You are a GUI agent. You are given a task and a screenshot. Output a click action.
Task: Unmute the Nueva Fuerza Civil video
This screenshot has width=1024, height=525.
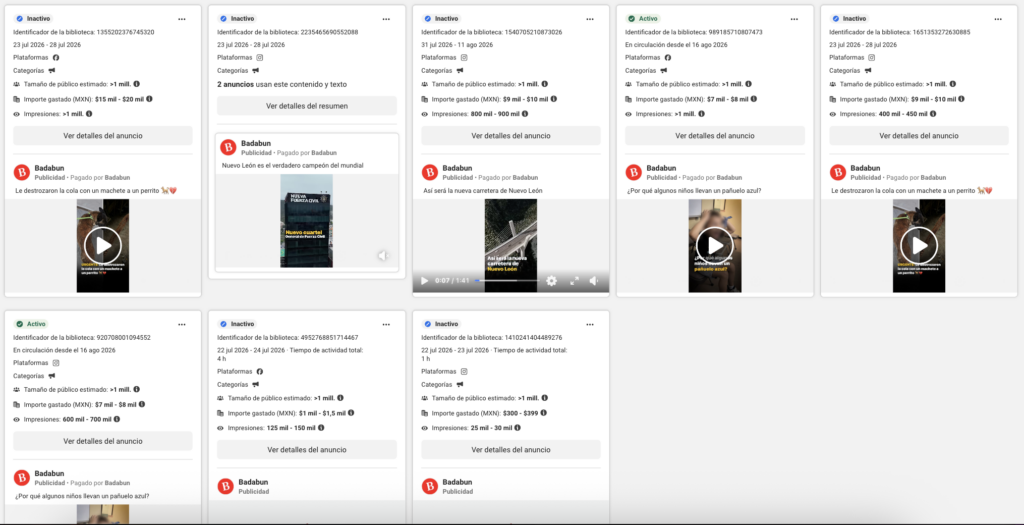(384, 255)
